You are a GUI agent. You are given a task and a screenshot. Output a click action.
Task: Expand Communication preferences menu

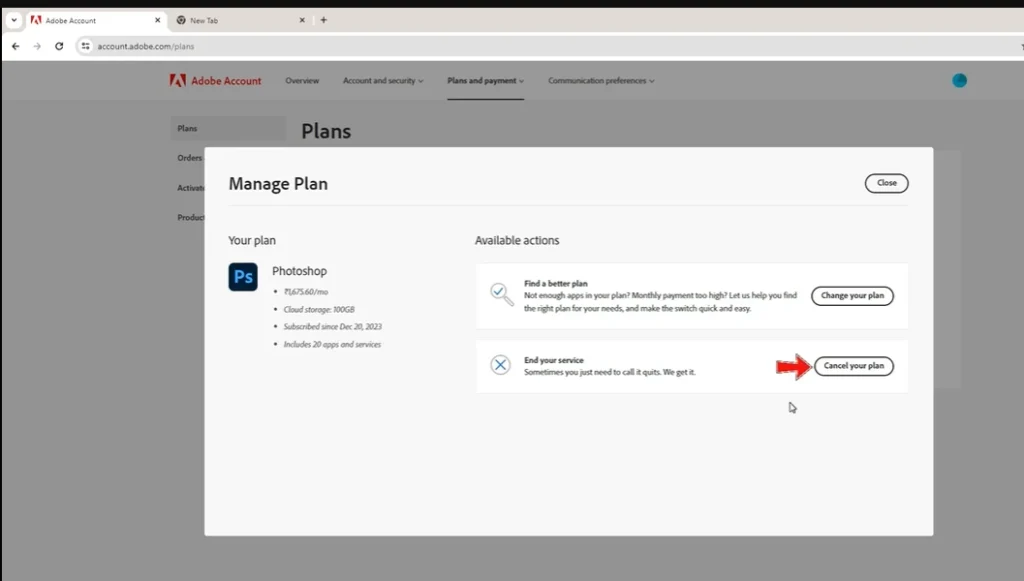[601, 80]
